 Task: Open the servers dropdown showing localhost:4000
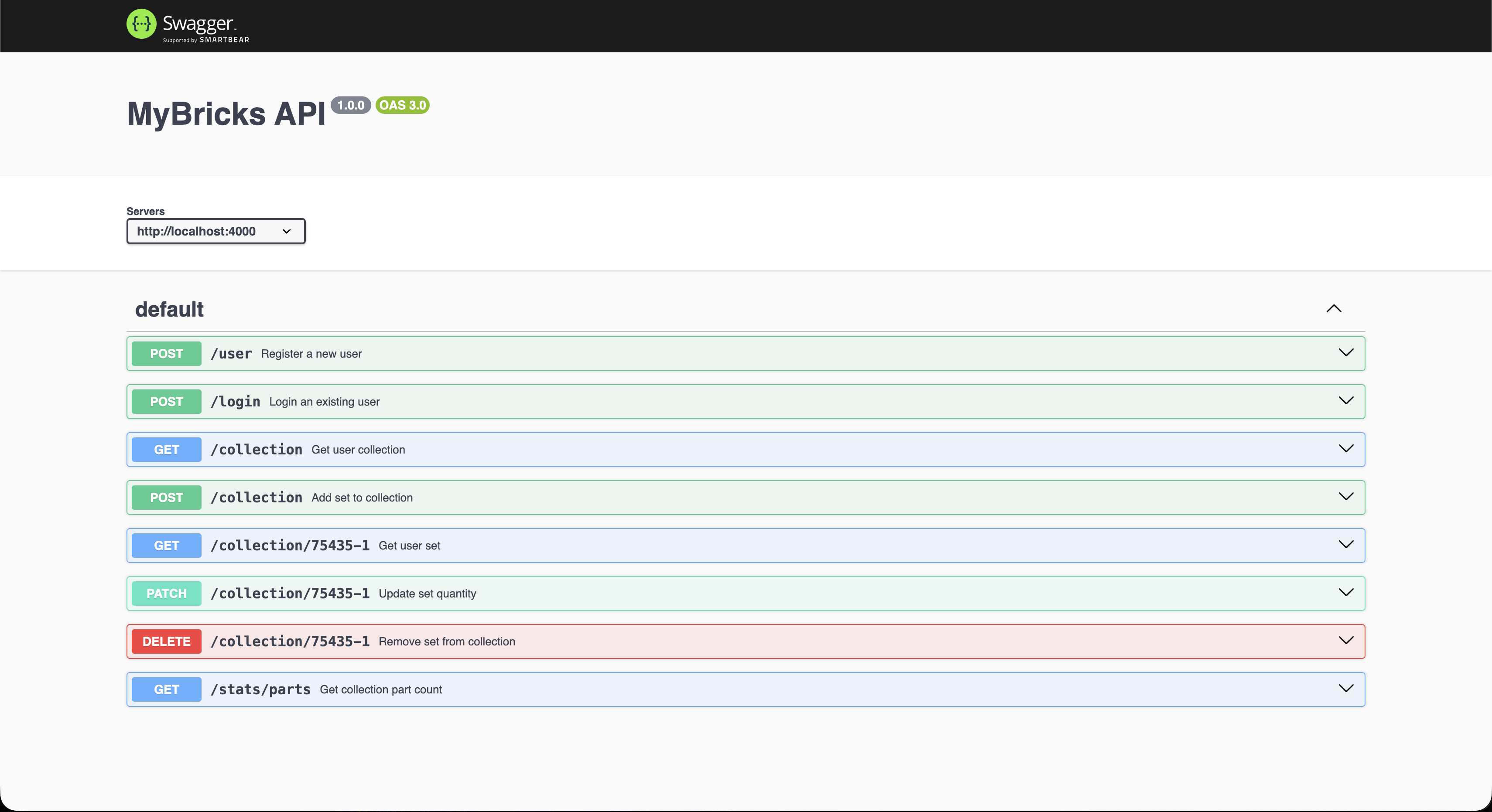pyautogui.click(x=216, y=231)
